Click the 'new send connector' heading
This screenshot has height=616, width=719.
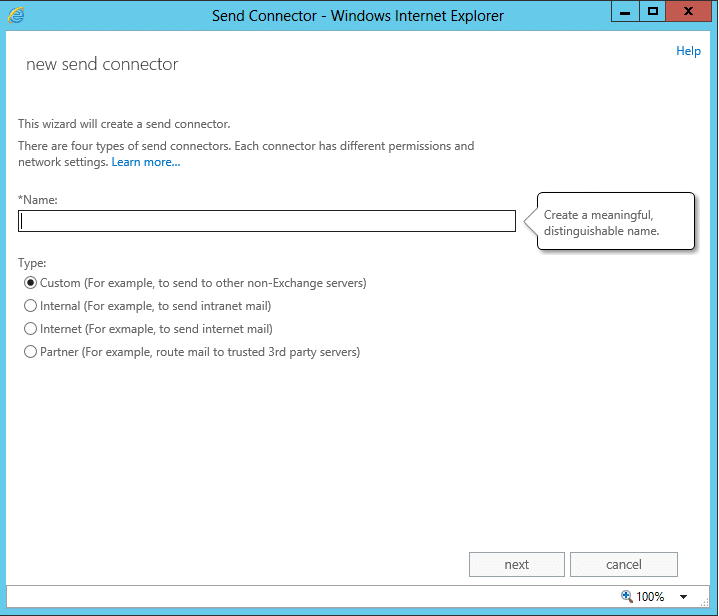coord(102,65)
